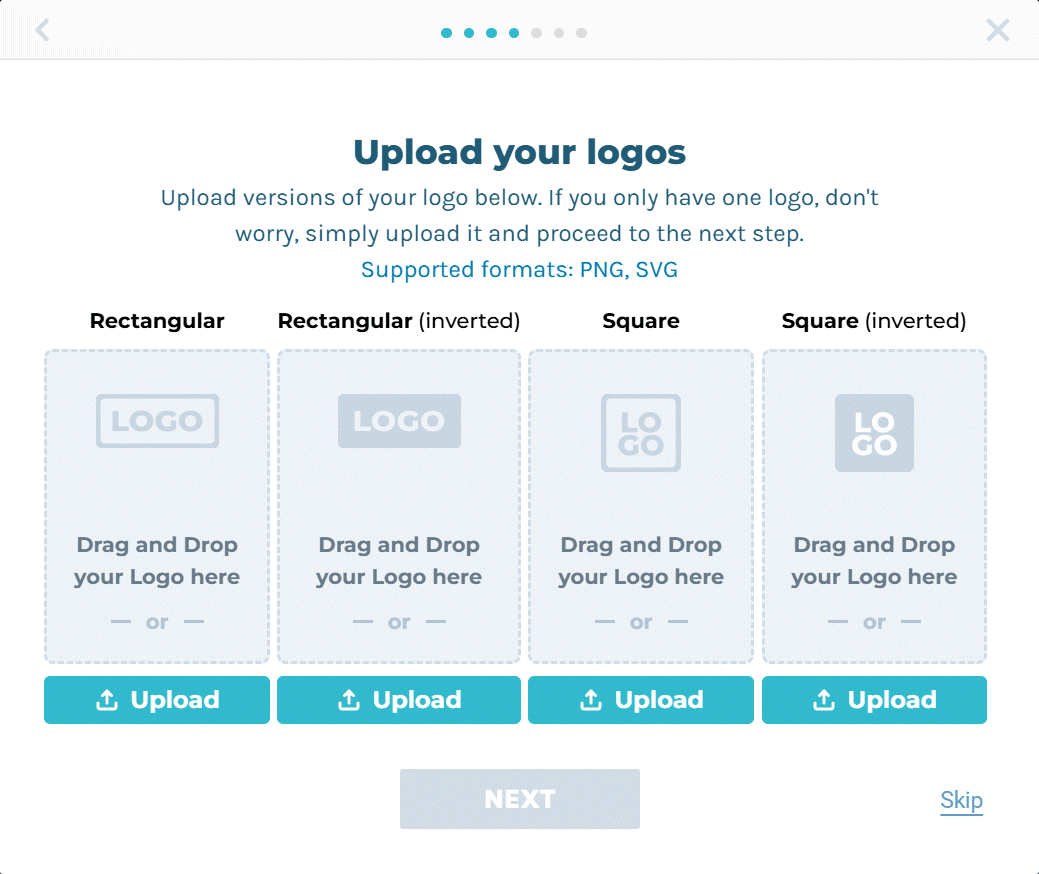Click the Rectangular logo placeholder icon
This screenshot has width=1039, height=874.
[157, 421]
